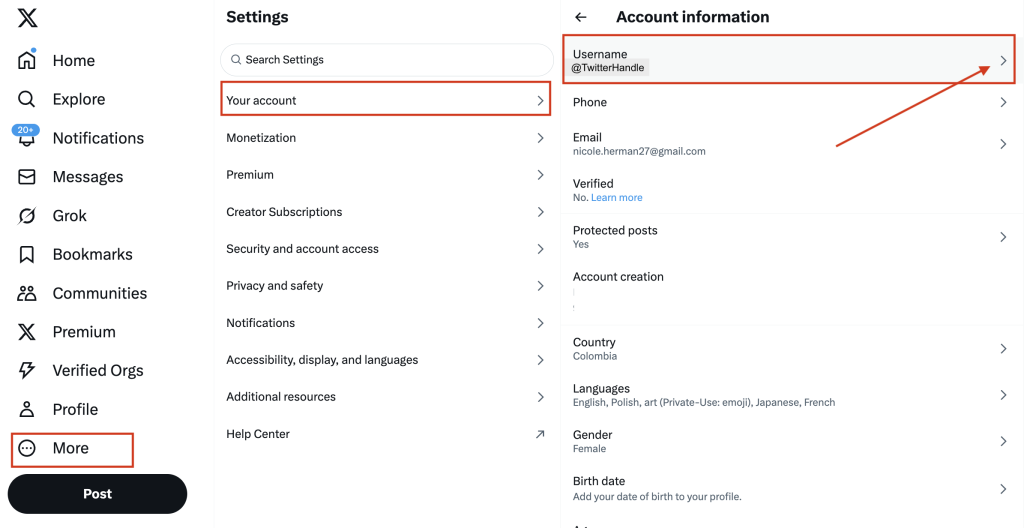Click the Verified Orgs lightning icon
The width and height of the screenshot is (1024, 528).
(x=27, y=371)
